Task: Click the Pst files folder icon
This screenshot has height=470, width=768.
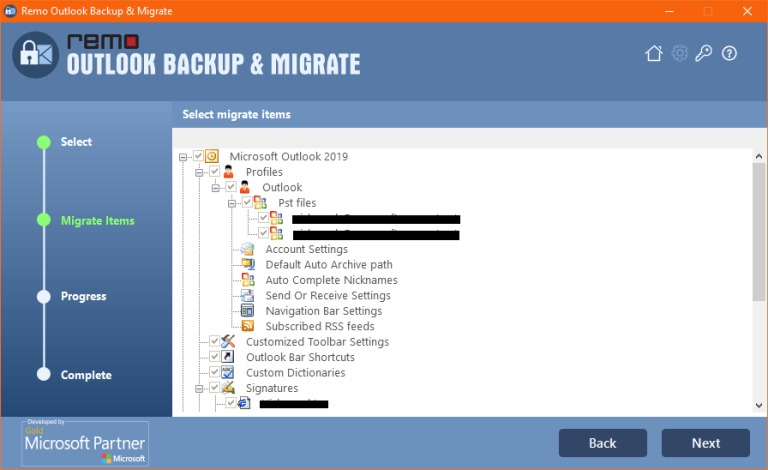Action: click(x=261, y=203)
